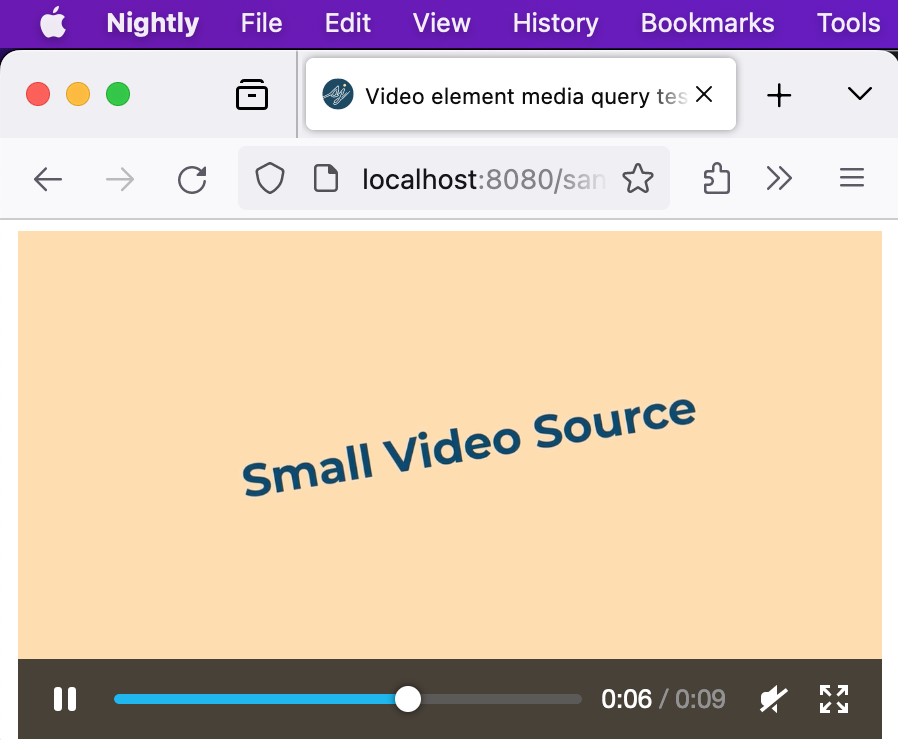Open the Apple menu
This screenshot has height=740, width=898.
click(x=53, y=23)
